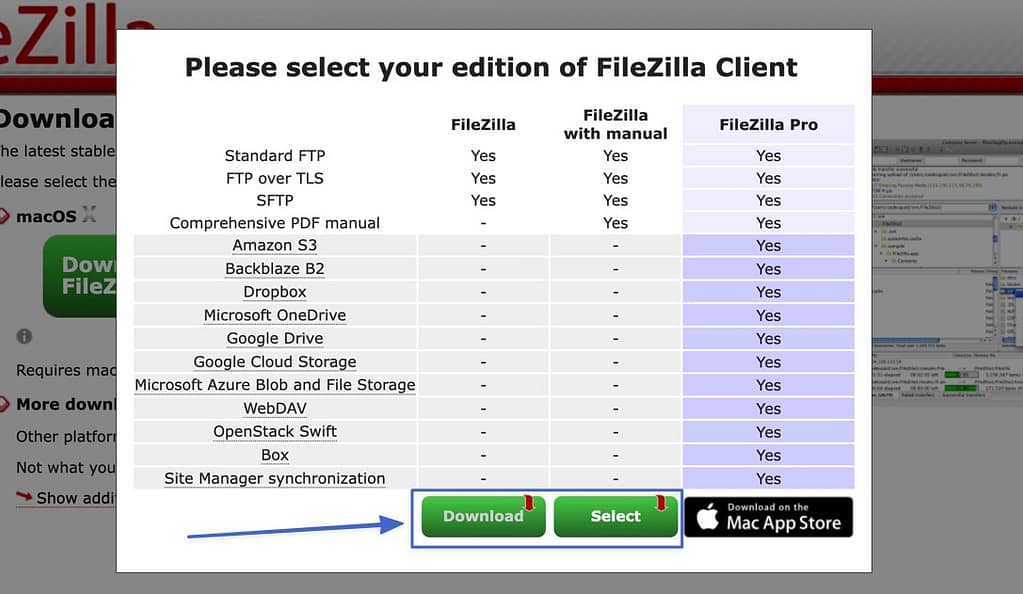Click the Apple logo on the App Store badge

pos(707,516)
